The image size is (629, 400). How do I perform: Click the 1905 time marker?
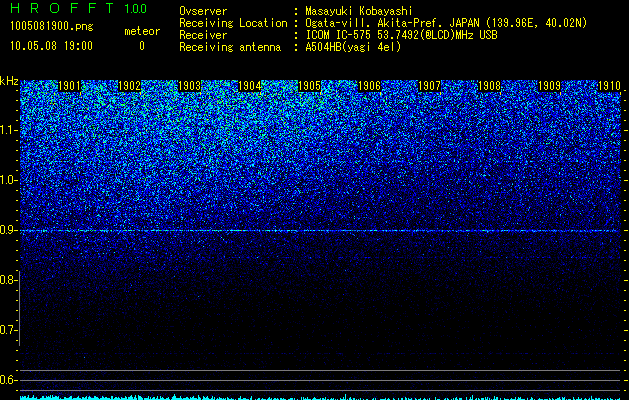pos(309,86)
